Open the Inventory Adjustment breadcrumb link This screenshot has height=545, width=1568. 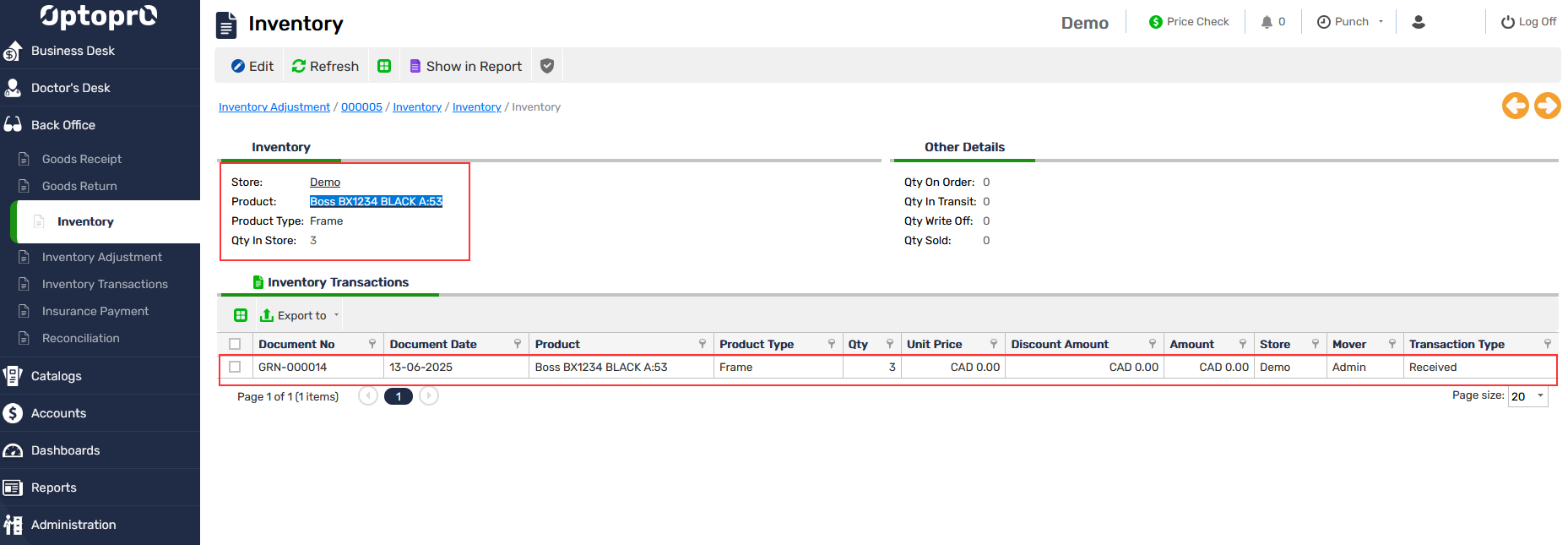tap(274, 107)
